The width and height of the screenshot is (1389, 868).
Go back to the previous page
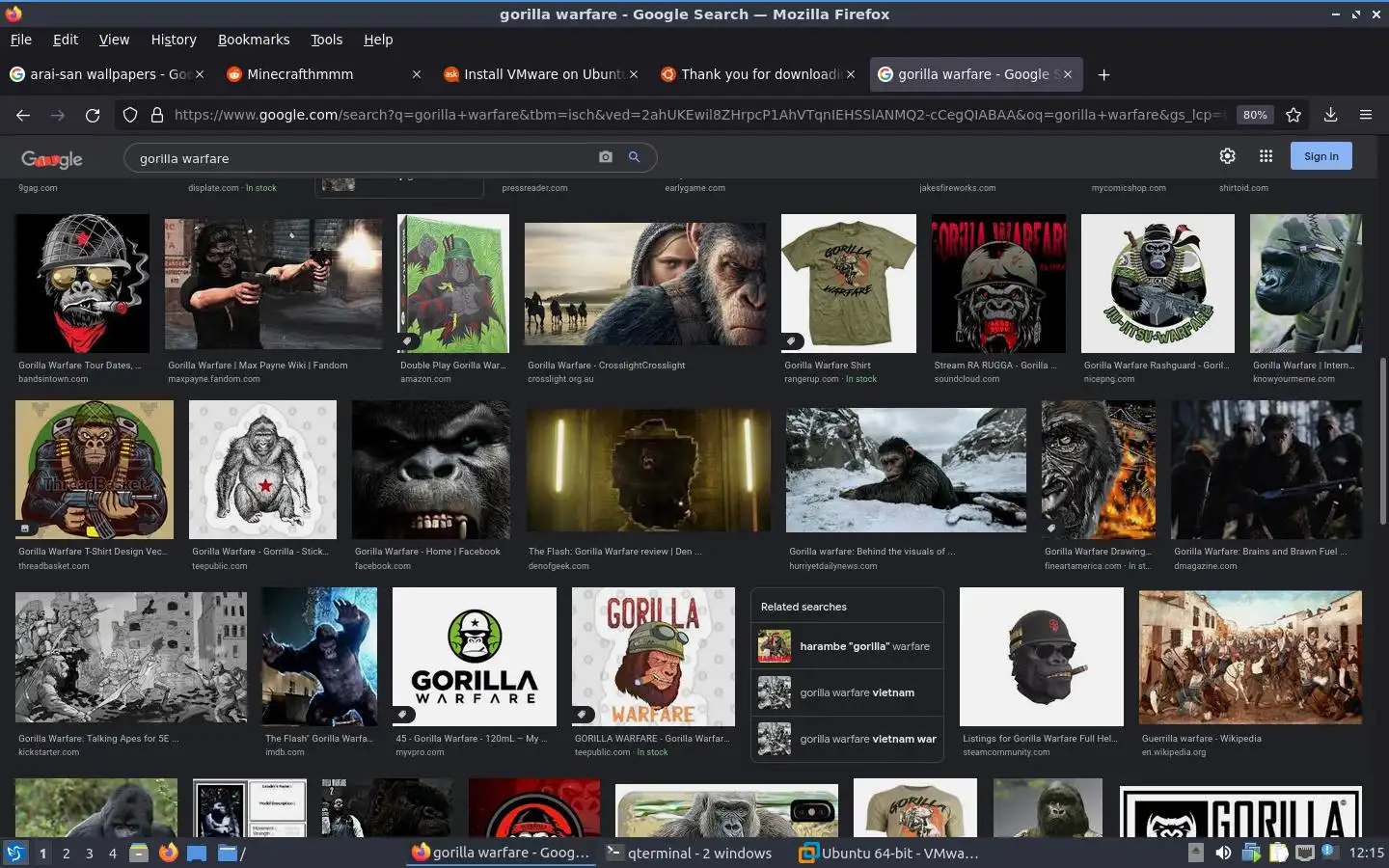click(x=23, y=115)
